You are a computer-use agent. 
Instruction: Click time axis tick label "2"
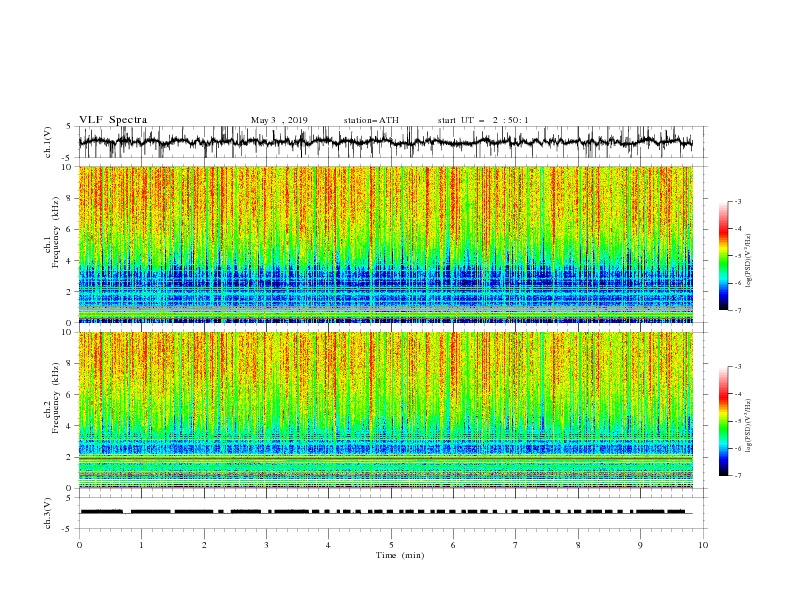point(204,545)
